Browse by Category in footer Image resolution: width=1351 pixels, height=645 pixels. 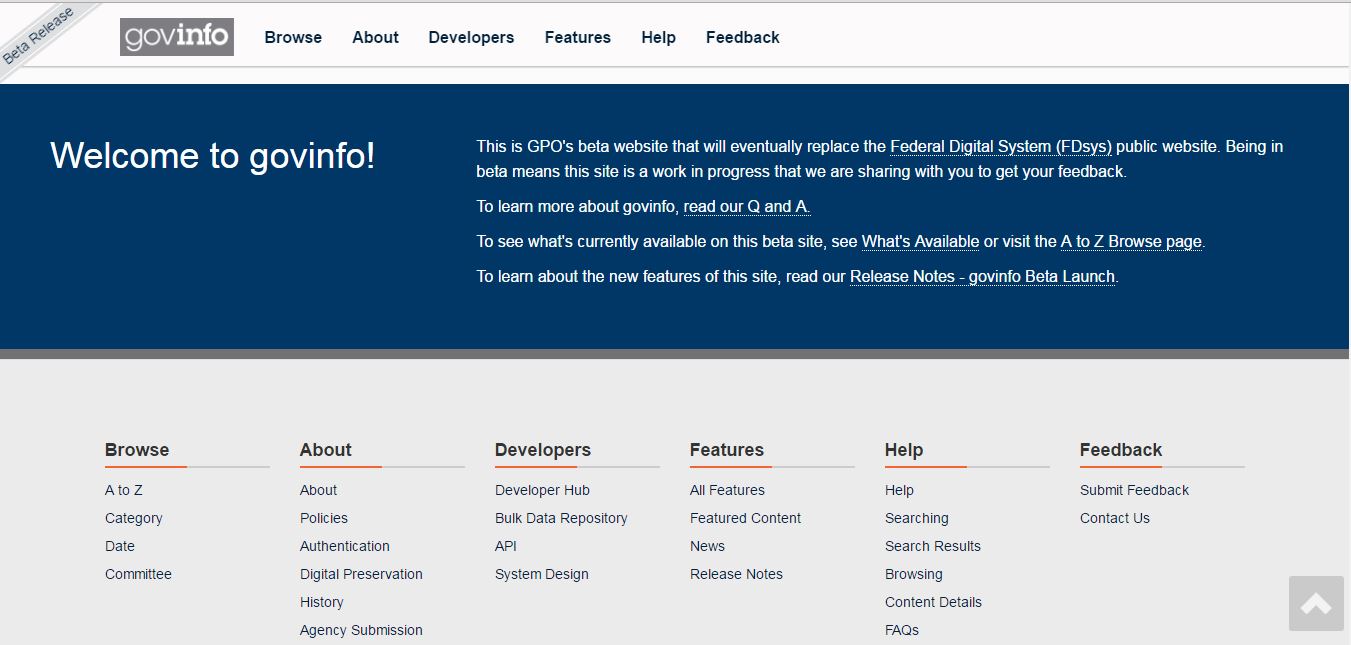click(x=134, y=518)
